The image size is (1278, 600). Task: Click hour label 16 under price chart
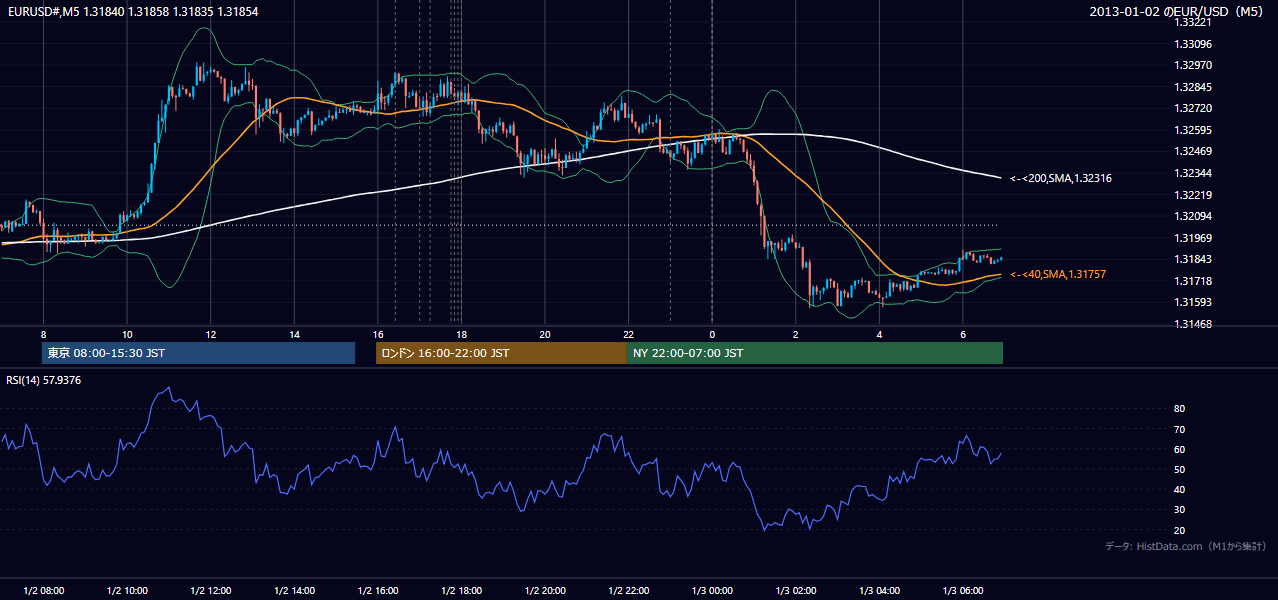coord(377,334)
